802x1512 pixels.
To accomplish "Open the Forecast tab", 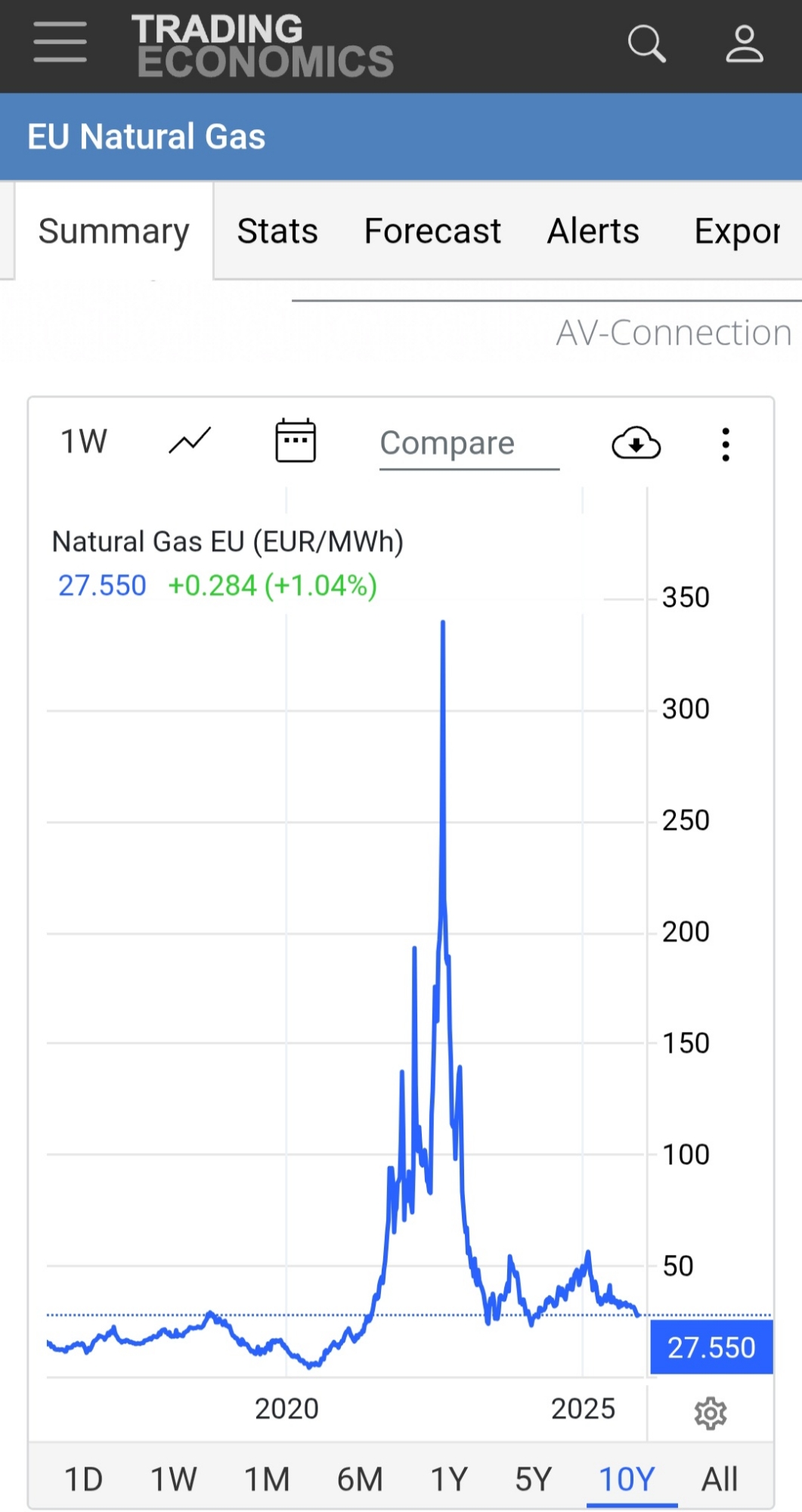I will (x=432, y=231).
